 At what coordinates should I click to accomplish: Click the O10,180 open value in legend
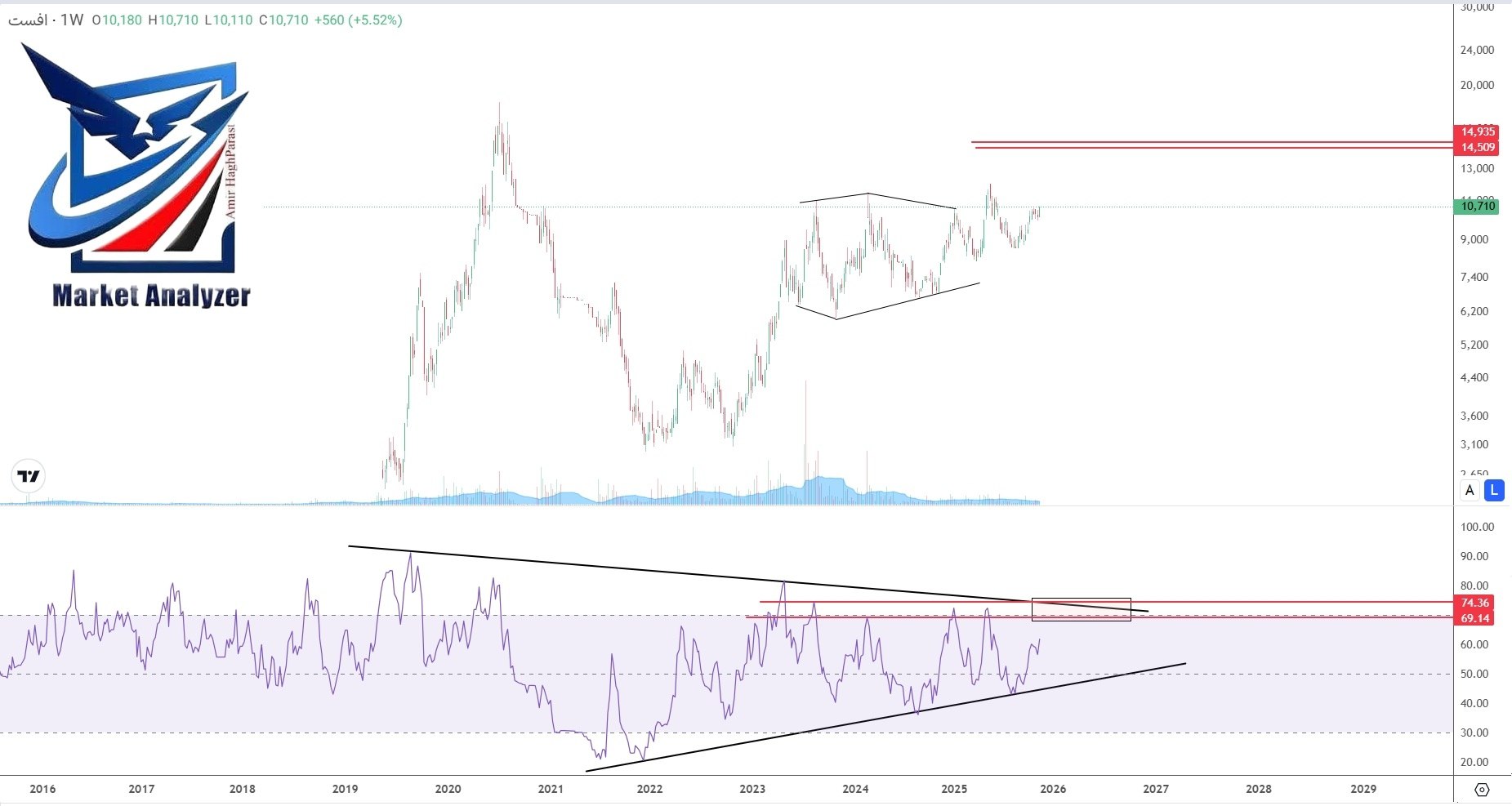coord(117,17)
